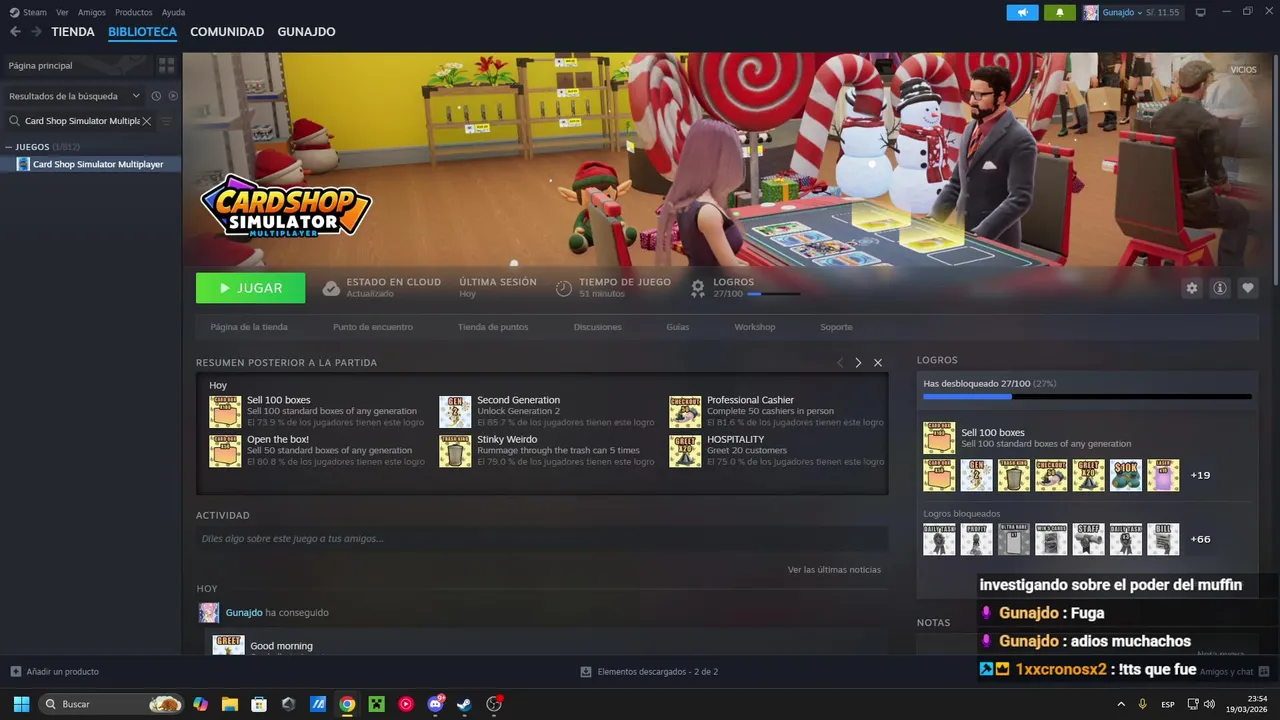Viewport: 1280px width, 720px height.
Task: Click the Logros progress bar in game header
Action: tap(773, 294)
